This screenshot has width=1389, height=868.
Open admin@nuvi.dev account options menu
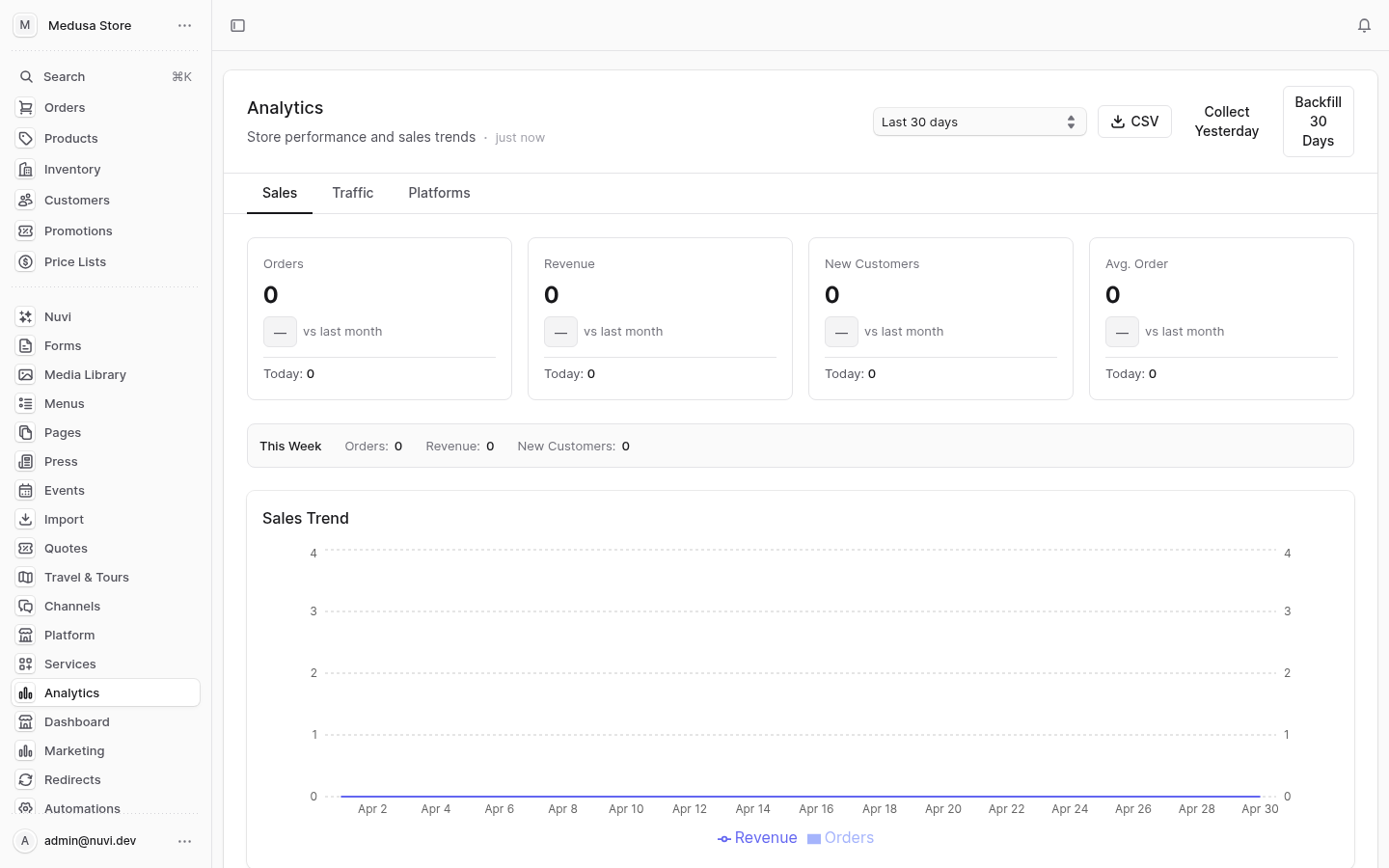[x=185, y=841]
